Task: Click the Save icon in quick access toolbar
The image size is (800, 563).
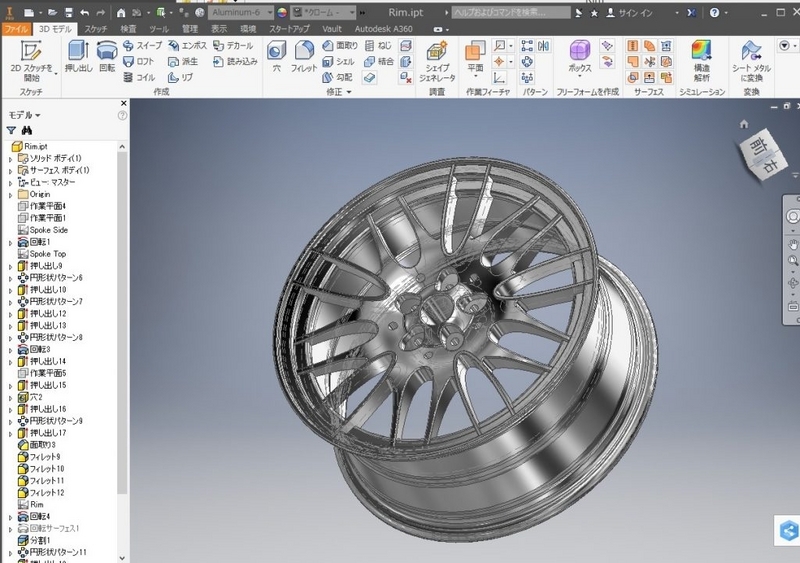Action: coord(68,12)
